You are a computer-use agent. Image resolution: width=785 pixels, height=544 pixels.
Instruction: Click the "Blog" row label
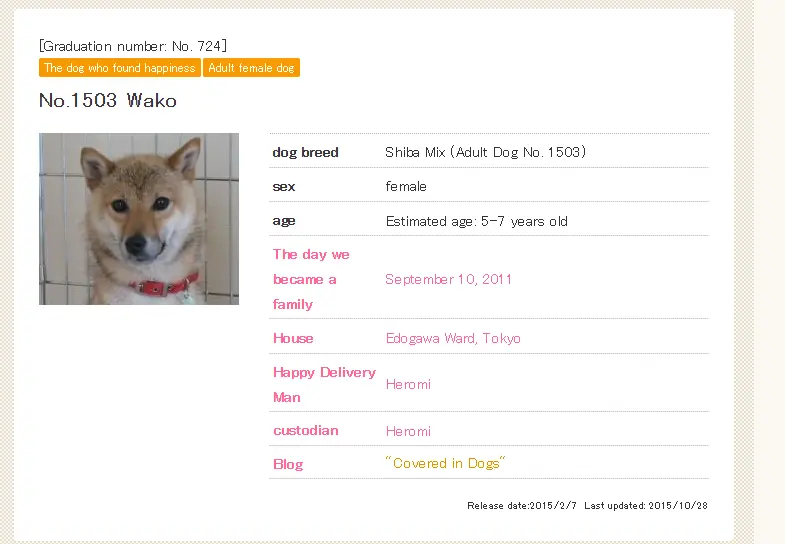[288, 464]
